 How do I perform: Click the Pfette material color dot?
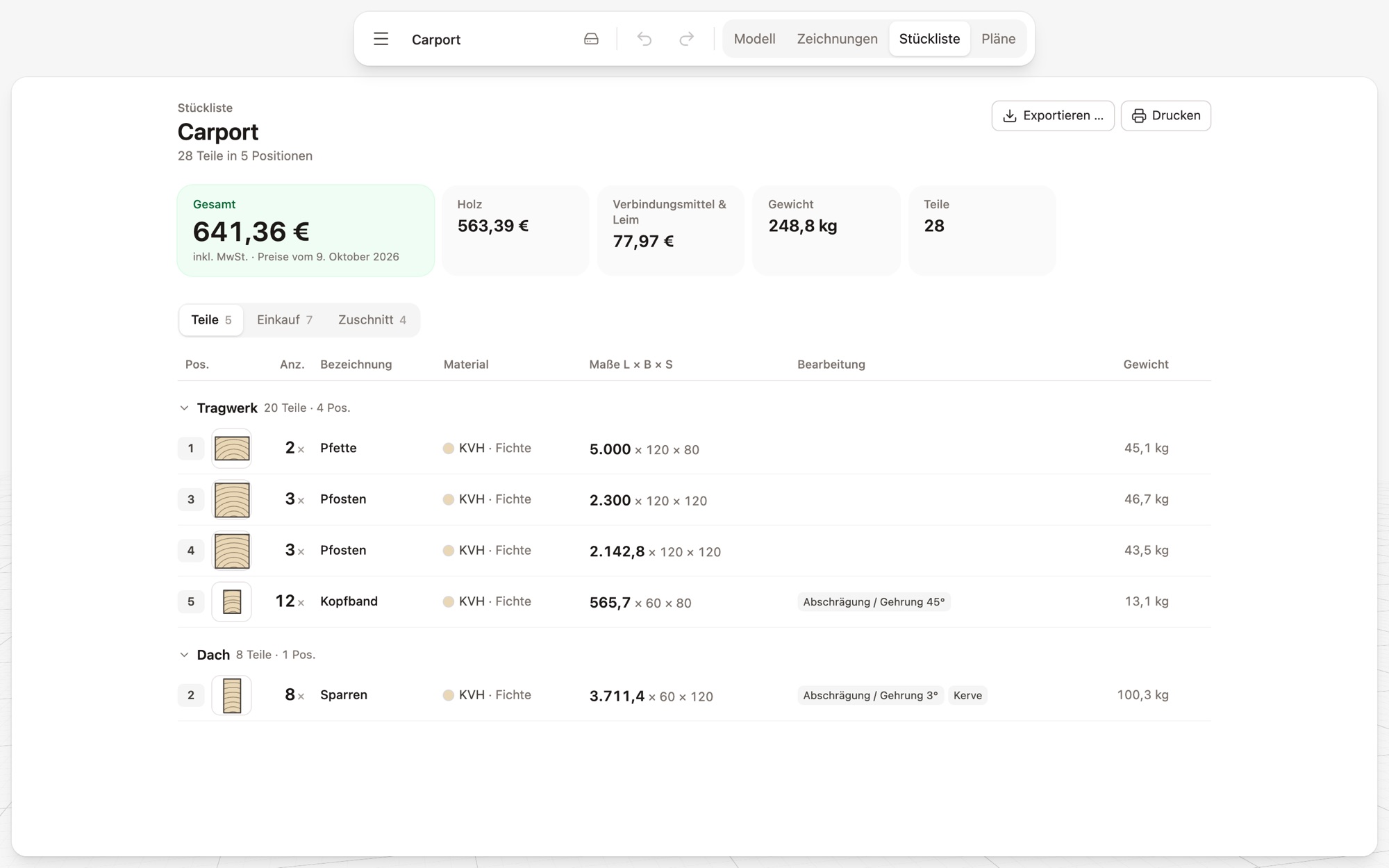449,449
